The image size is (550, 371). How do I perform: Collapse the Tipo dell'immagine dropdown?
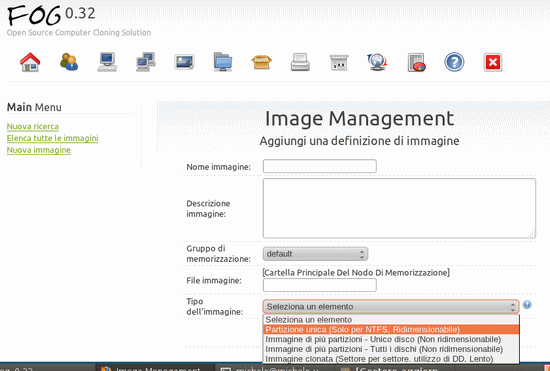click(391, 307)
